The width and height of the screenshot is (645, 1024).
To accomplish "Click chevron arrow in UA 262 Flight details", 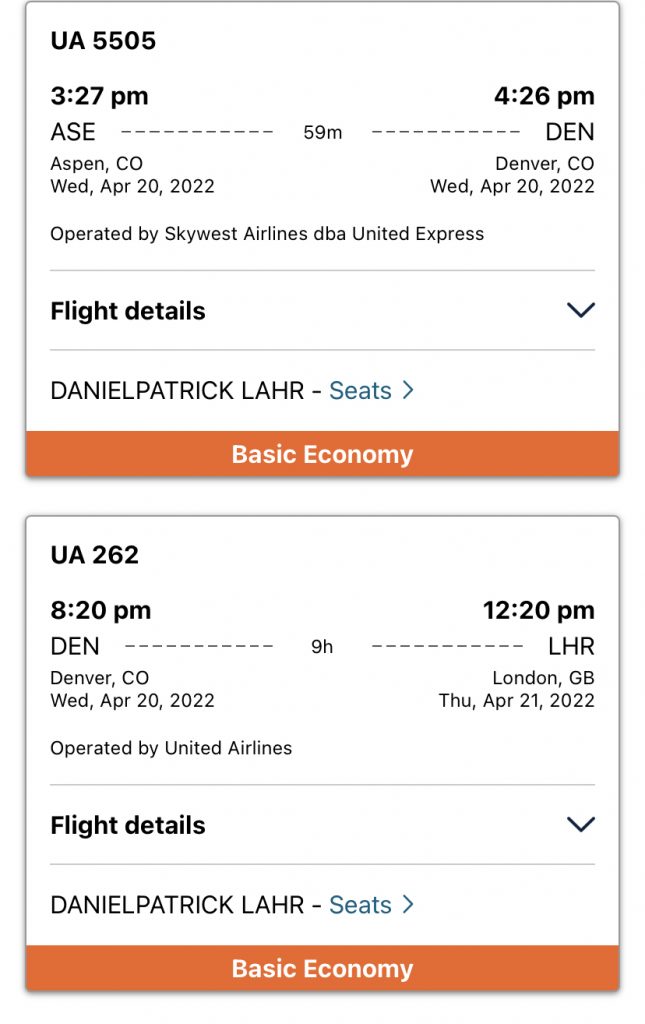I will 581,824.
